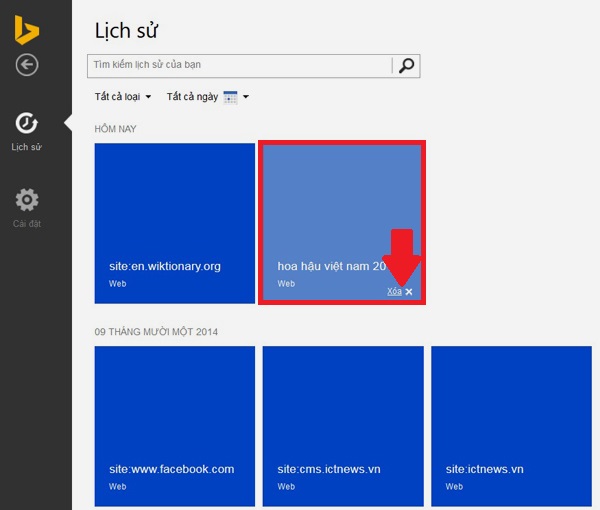Expand the Tất cả ngày date filter
This screenshot has height=510, width=600.
click(194, 97)
